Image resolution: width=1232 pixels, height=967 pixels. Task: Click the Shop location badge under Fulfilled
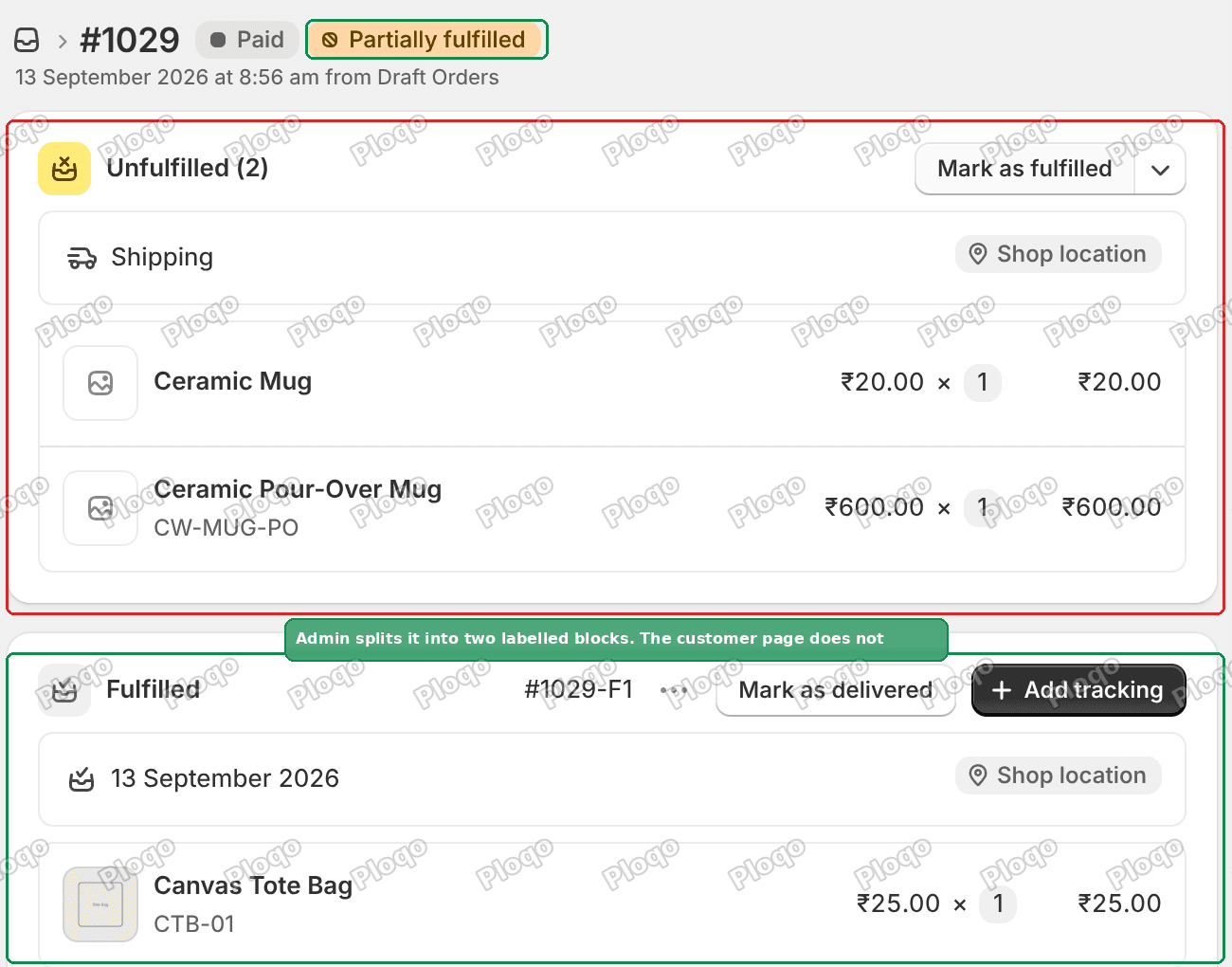click(x=1059, y=775)
